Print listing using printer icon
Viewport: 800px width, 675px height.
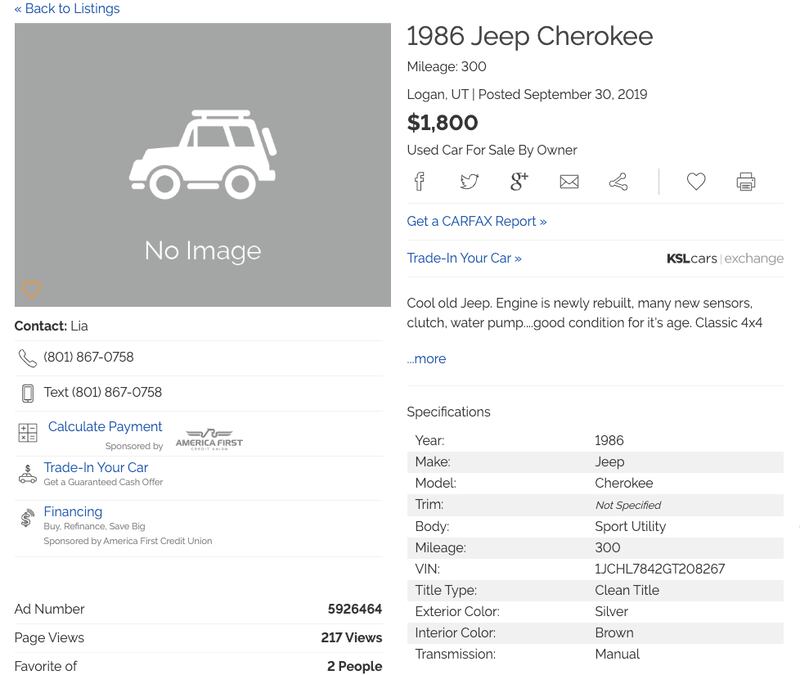click(745, 182)
